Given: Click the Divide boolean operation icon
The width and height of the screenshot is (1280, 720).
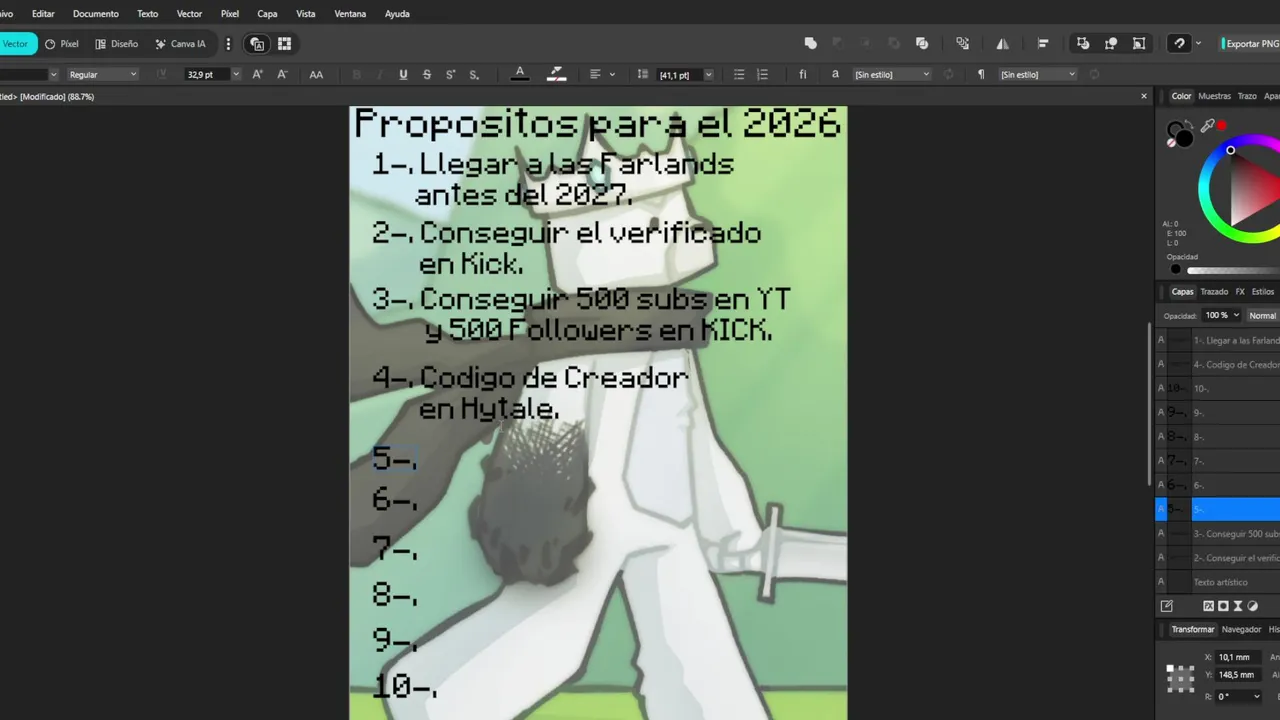Looking at the screenshot, I should pos(922,44).
